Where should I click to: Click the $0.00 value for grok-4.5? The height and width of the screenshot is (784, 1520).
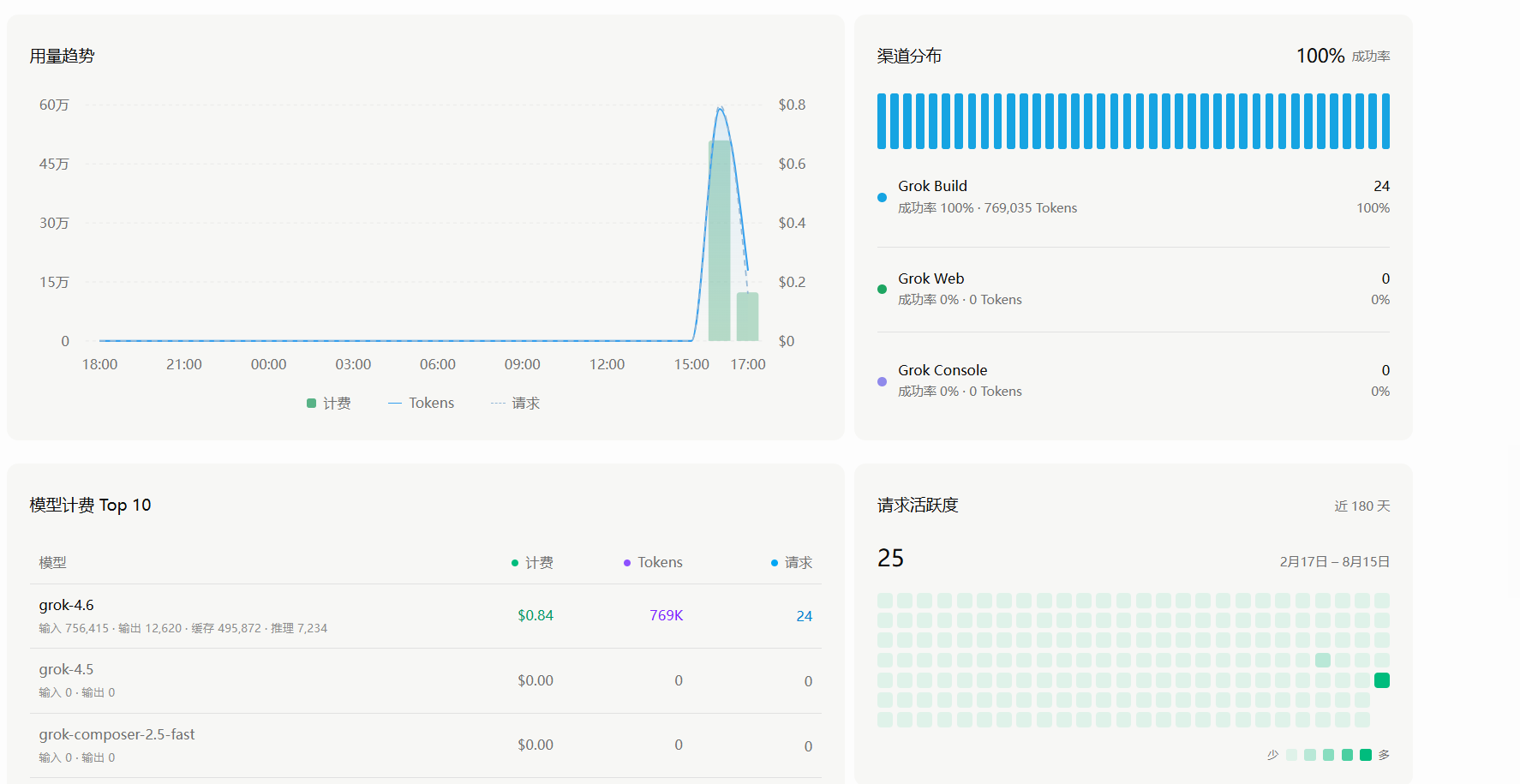pyautogui.click(x=536, y=680)
